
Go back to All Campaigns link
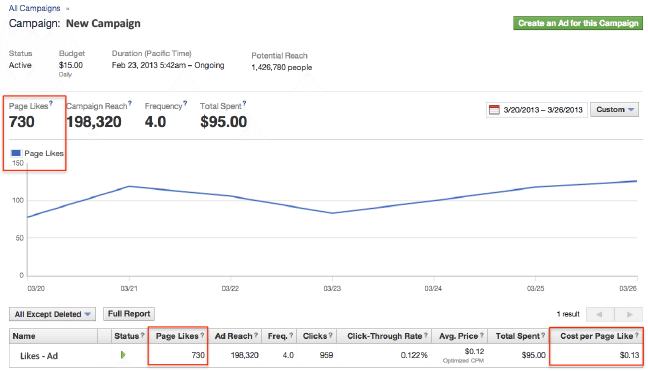[35, 8]
